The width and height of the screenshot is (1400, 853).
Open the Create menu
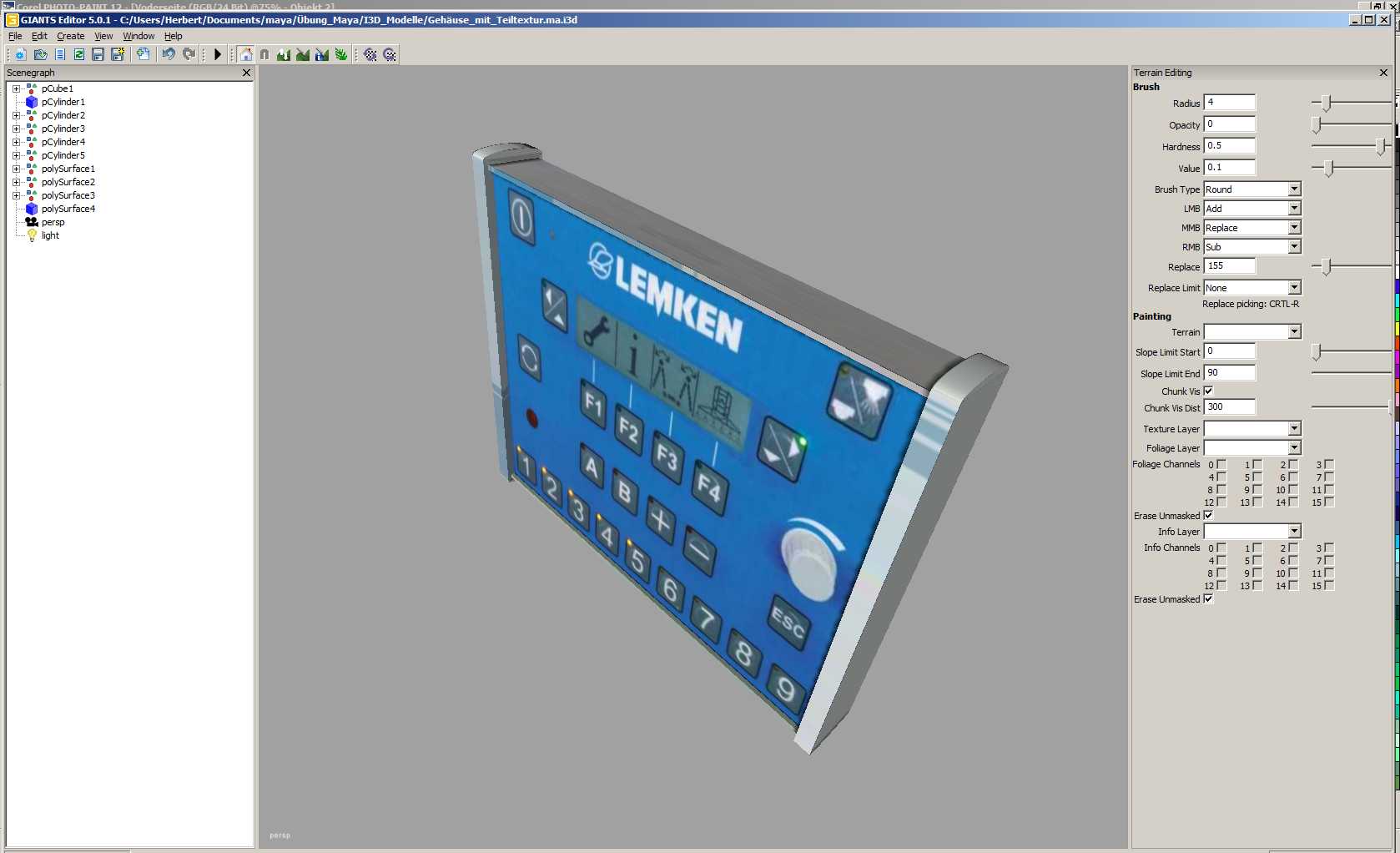click(70, 36)
